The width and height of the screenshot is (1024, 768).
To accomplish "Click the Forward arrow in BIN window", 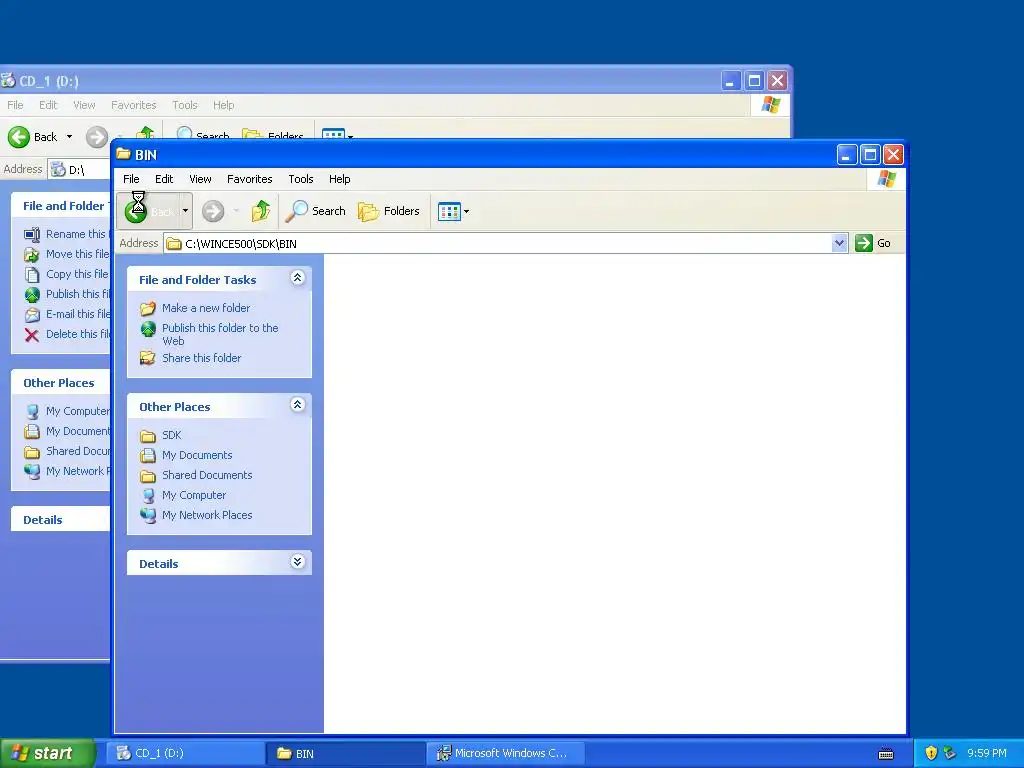I will point(213,211).
